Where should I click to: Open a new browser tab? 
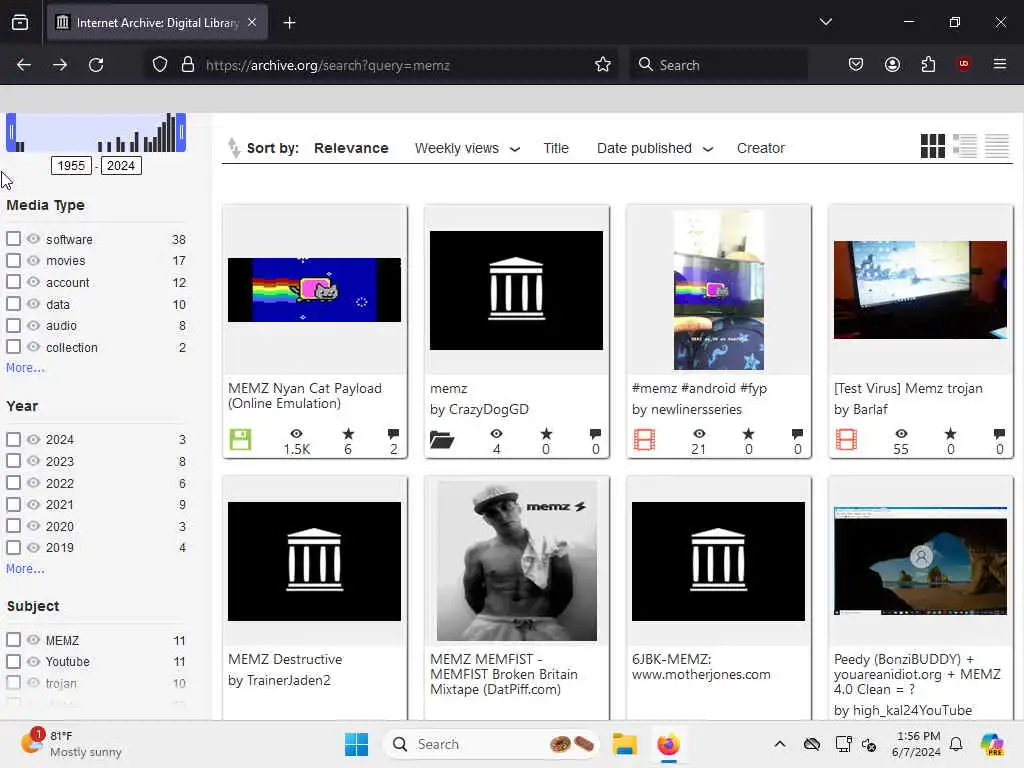point(289,23)
